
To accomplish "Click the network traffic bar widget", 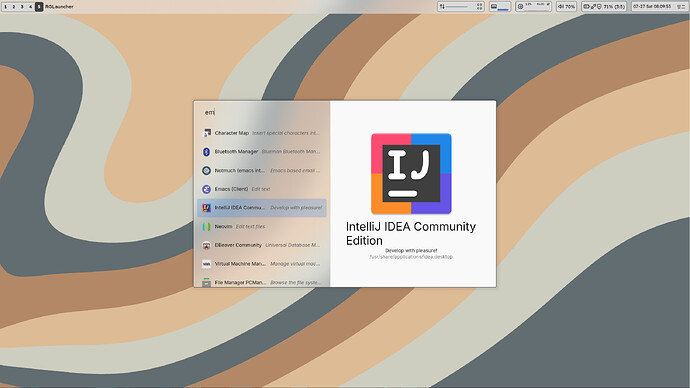I will [461, 7].
